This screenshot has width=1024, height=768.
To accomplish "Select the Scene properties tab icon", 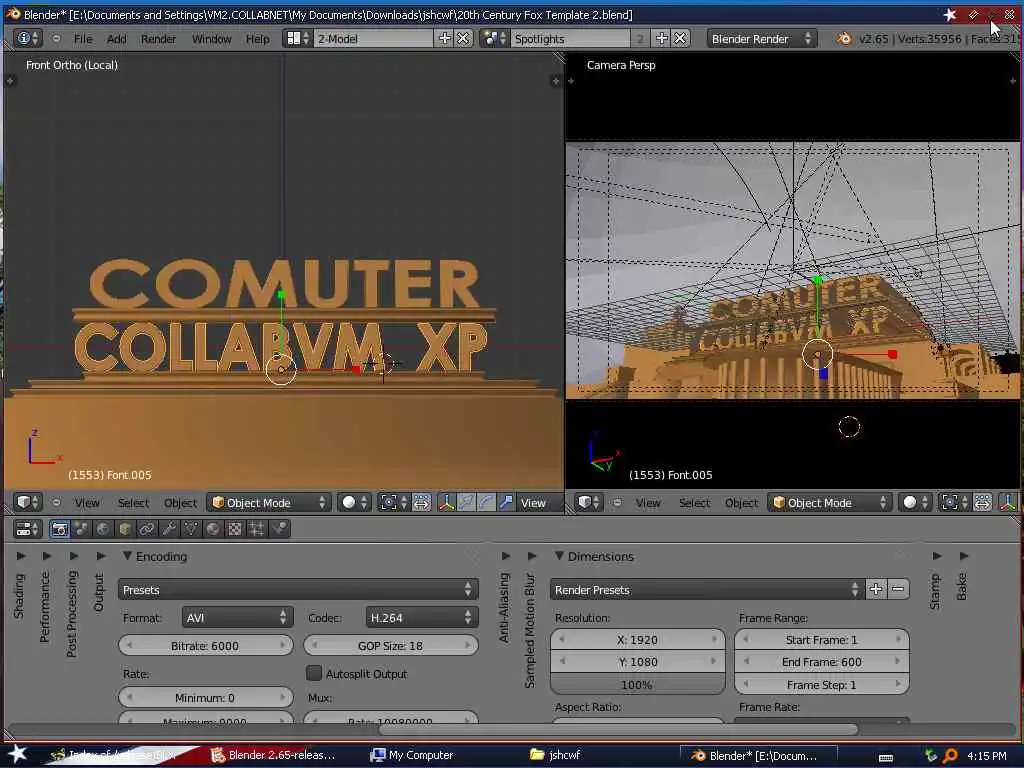I will coord(82,529).
